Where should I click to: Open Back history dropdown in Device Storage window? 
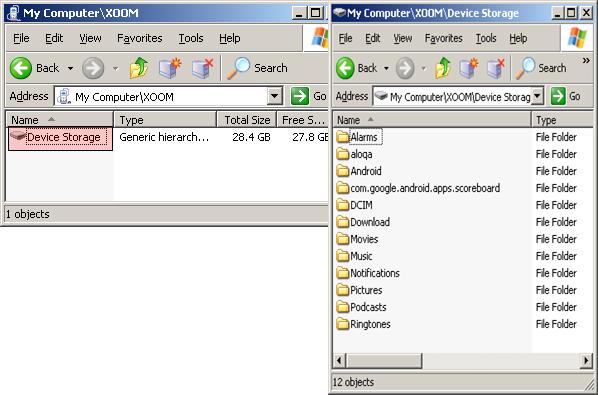tap(386, 69)
